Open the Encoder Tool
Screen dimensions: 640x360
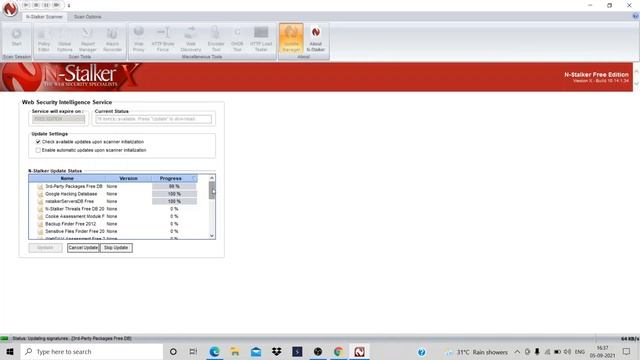click(216, 40)
